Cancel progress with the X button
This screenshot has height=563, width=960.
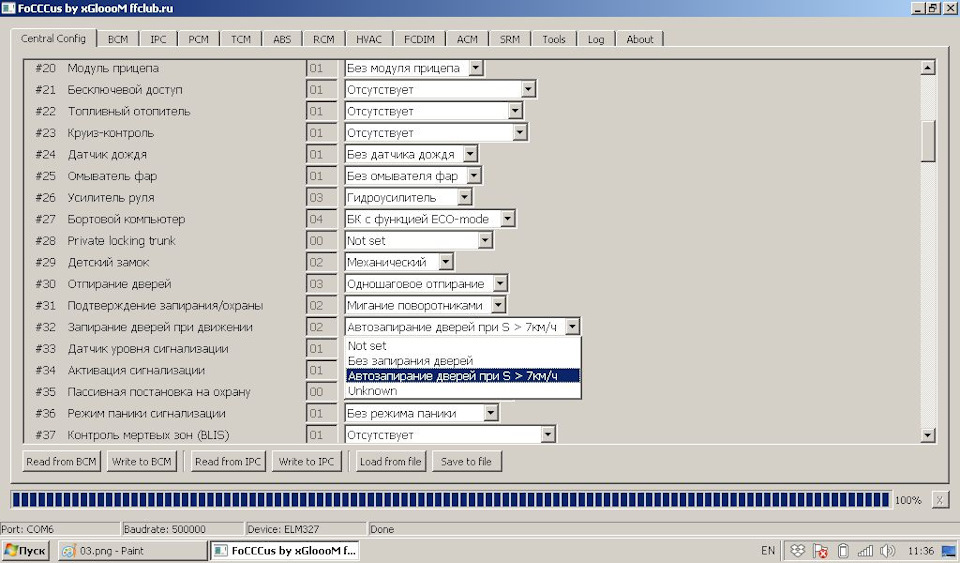[940, 500]
